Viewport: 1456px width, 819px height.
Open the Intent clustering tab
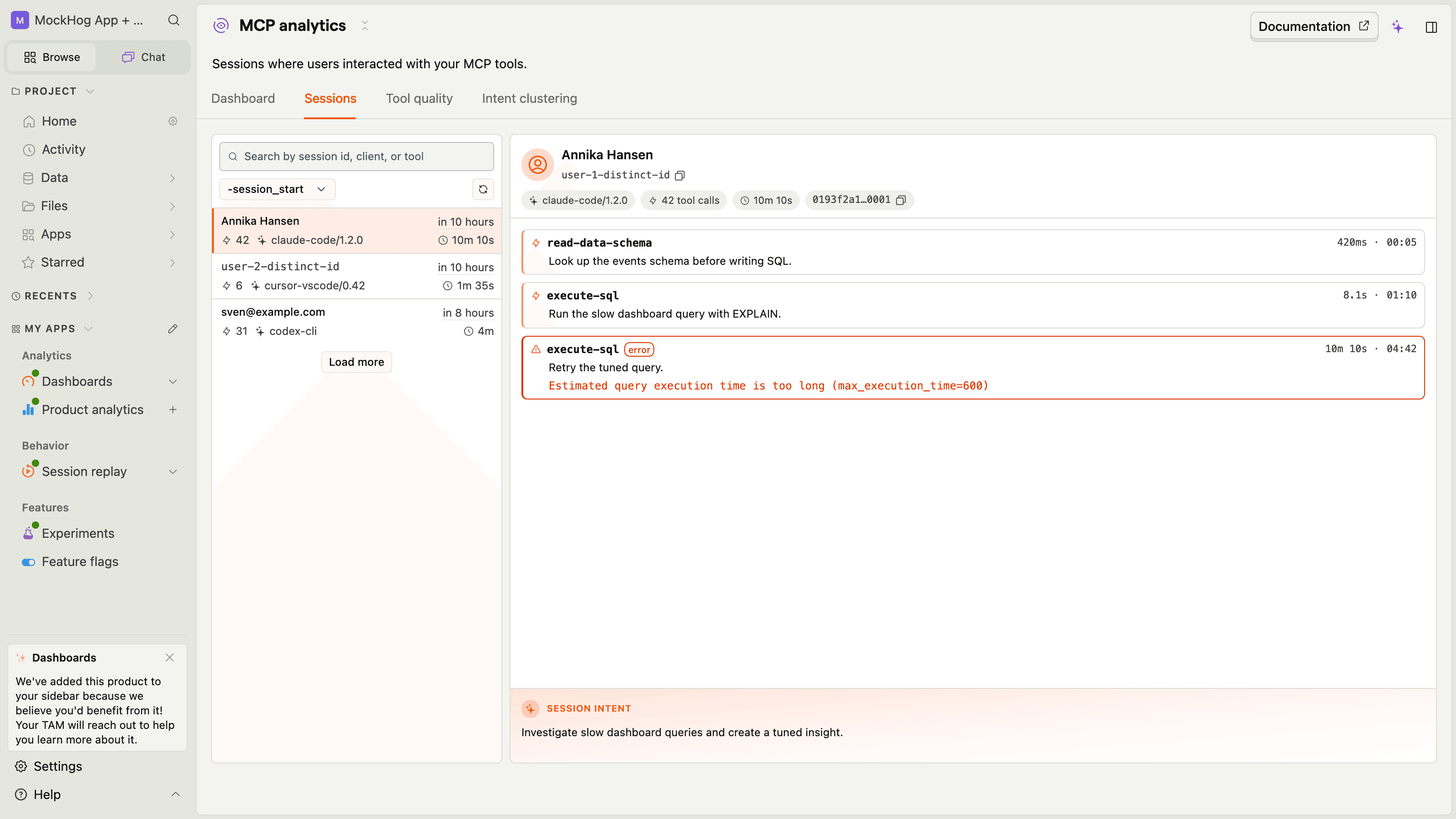529,98
